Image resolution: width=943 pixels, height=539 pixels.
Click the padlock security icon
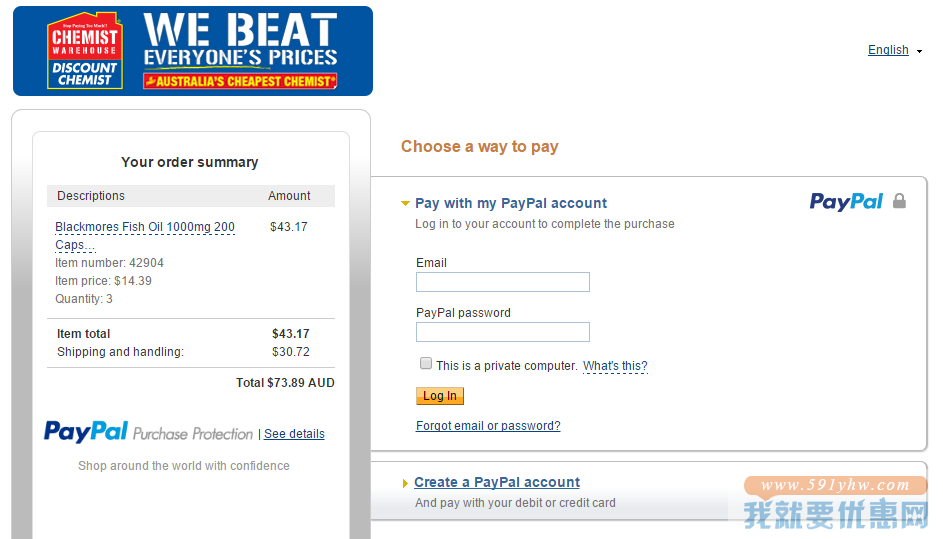(899, 201)
